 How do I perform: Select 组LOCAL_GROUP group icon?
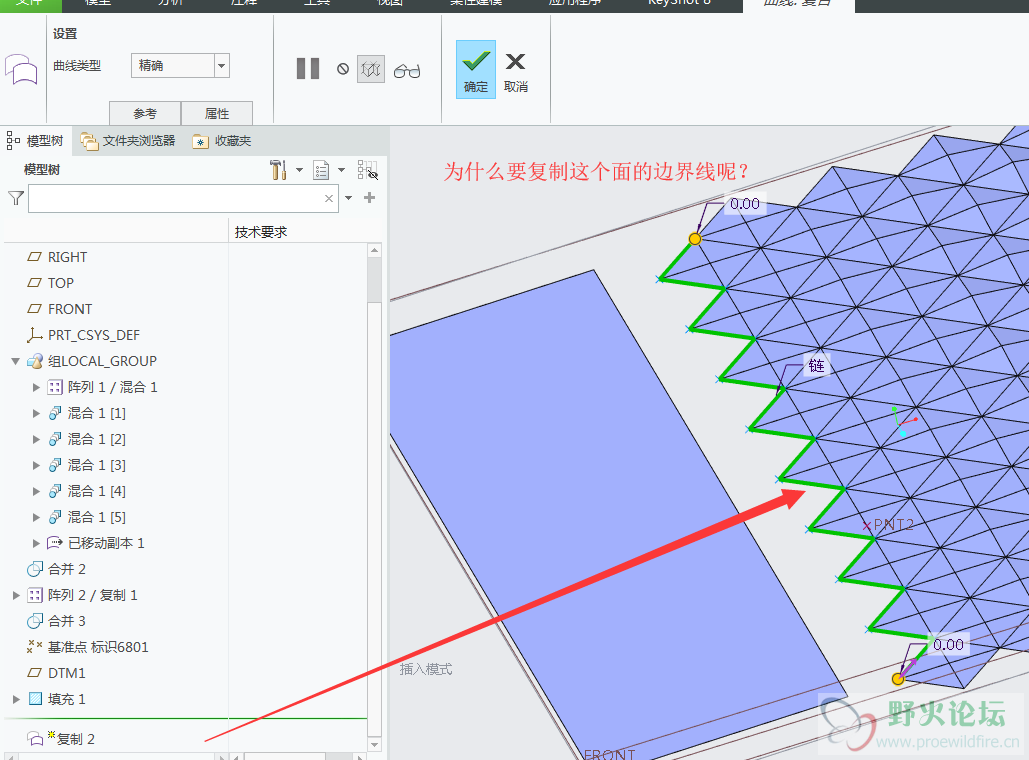tap(35, 361)
